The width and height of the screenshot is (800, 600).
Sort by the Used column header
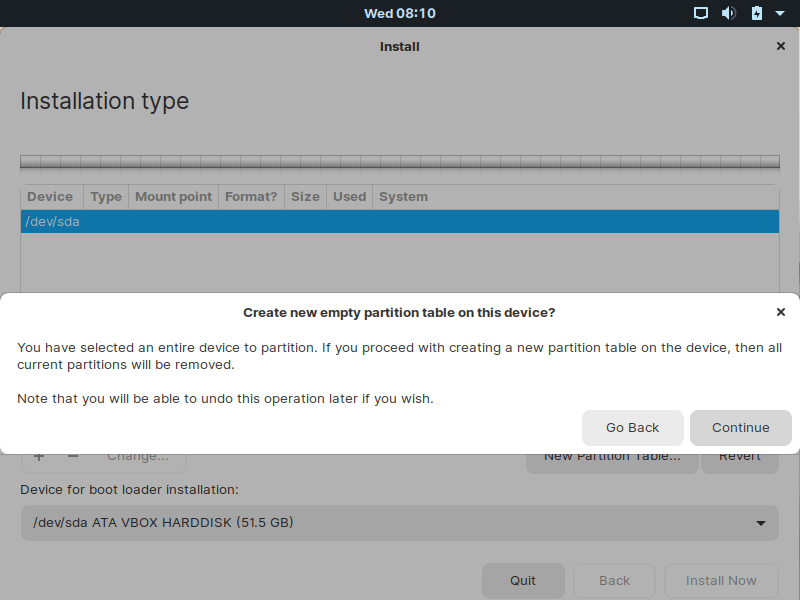click(x=349, y=197)
